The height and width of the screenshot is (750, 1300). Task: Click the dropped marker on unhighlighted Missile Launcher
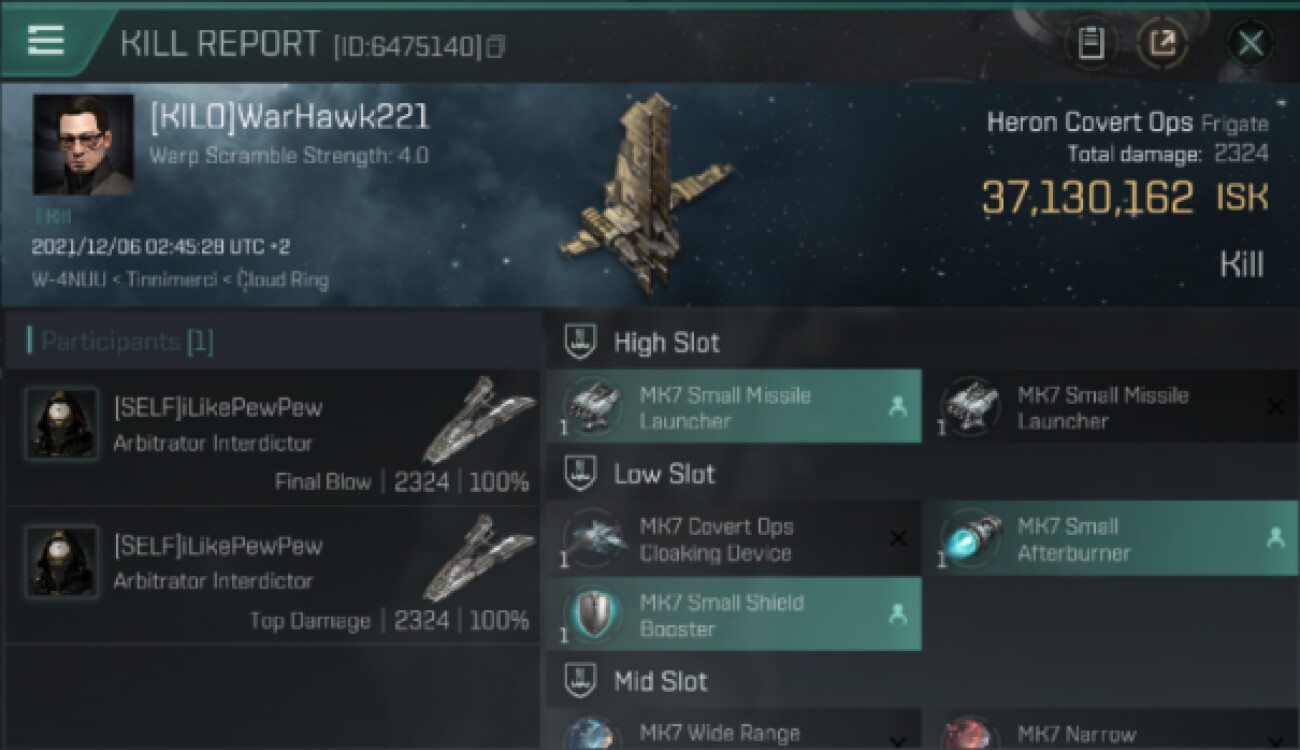click(1275, 406)
